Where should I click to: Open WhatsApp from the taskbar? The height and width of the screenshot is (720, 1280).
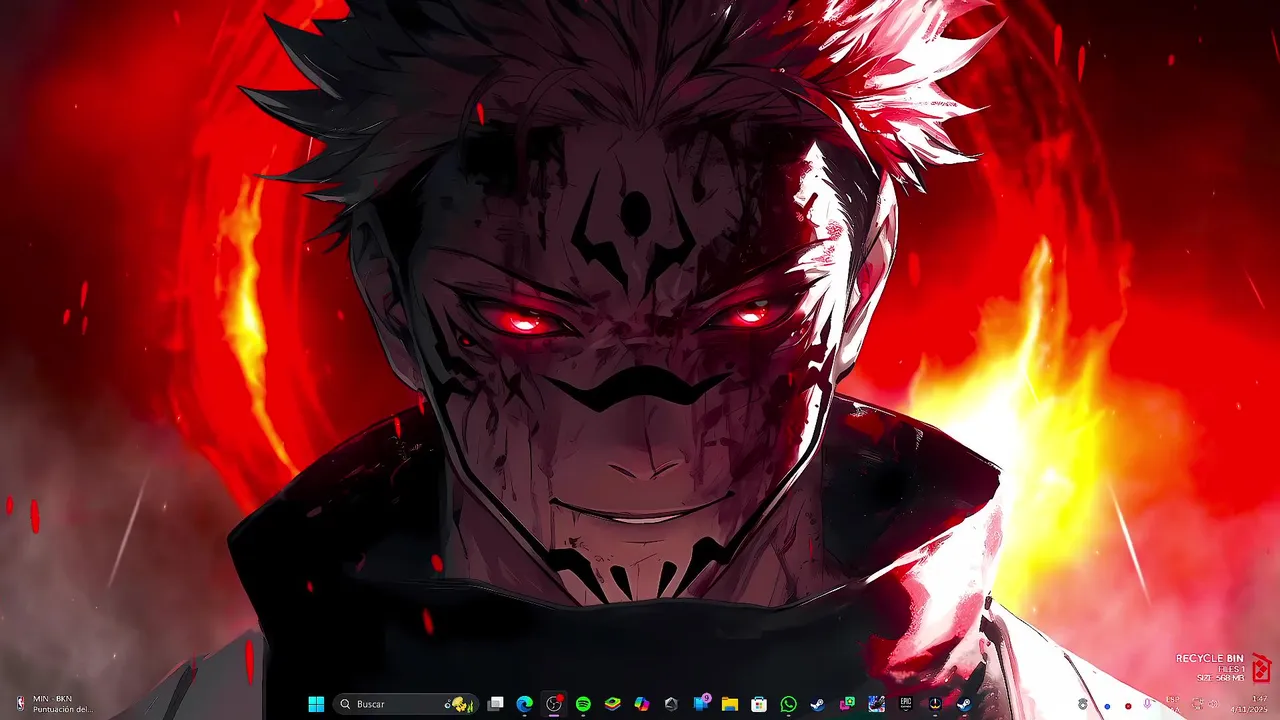pos(789,704)
